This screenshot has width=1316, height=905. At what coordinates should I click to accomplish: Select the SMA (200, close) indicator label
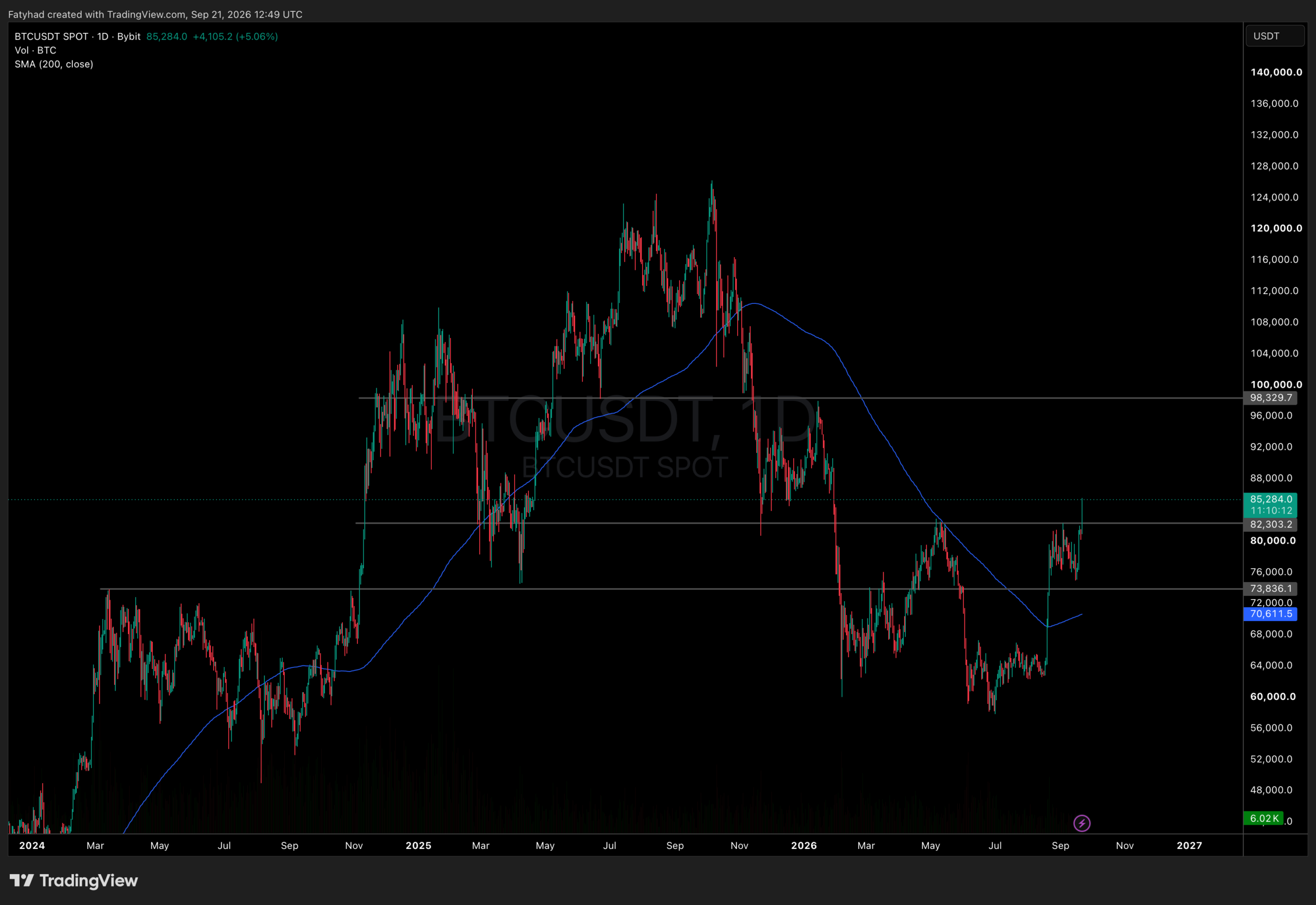point(54,64)
